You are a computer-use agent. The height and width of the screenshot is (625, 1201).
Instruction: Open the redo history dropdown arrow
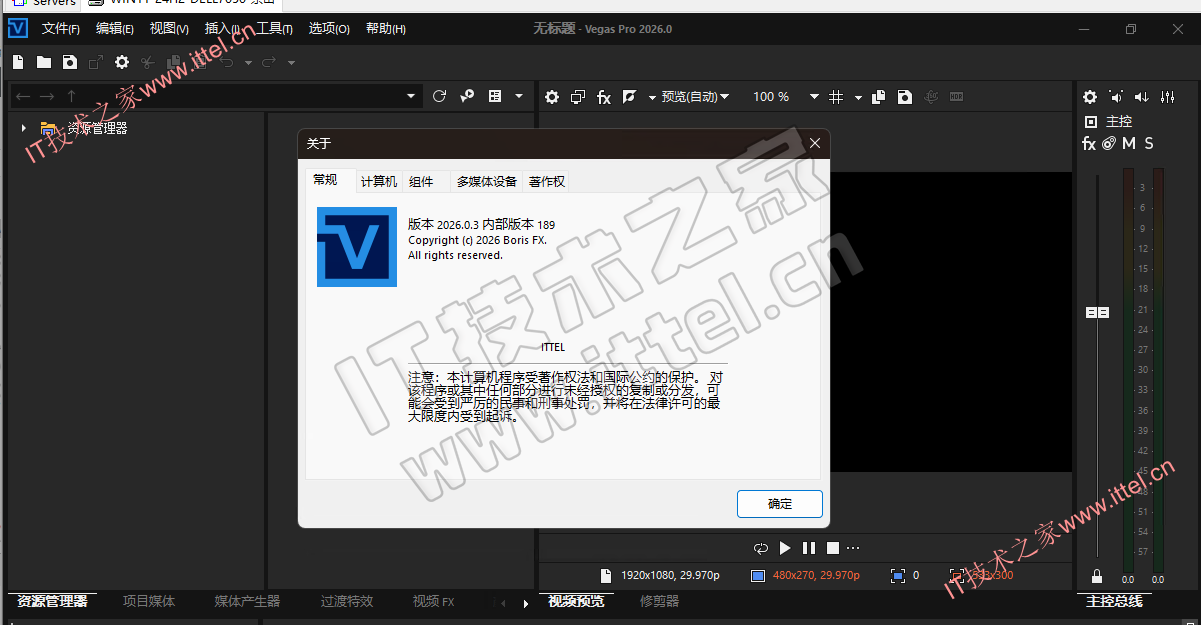coord(291,63)
